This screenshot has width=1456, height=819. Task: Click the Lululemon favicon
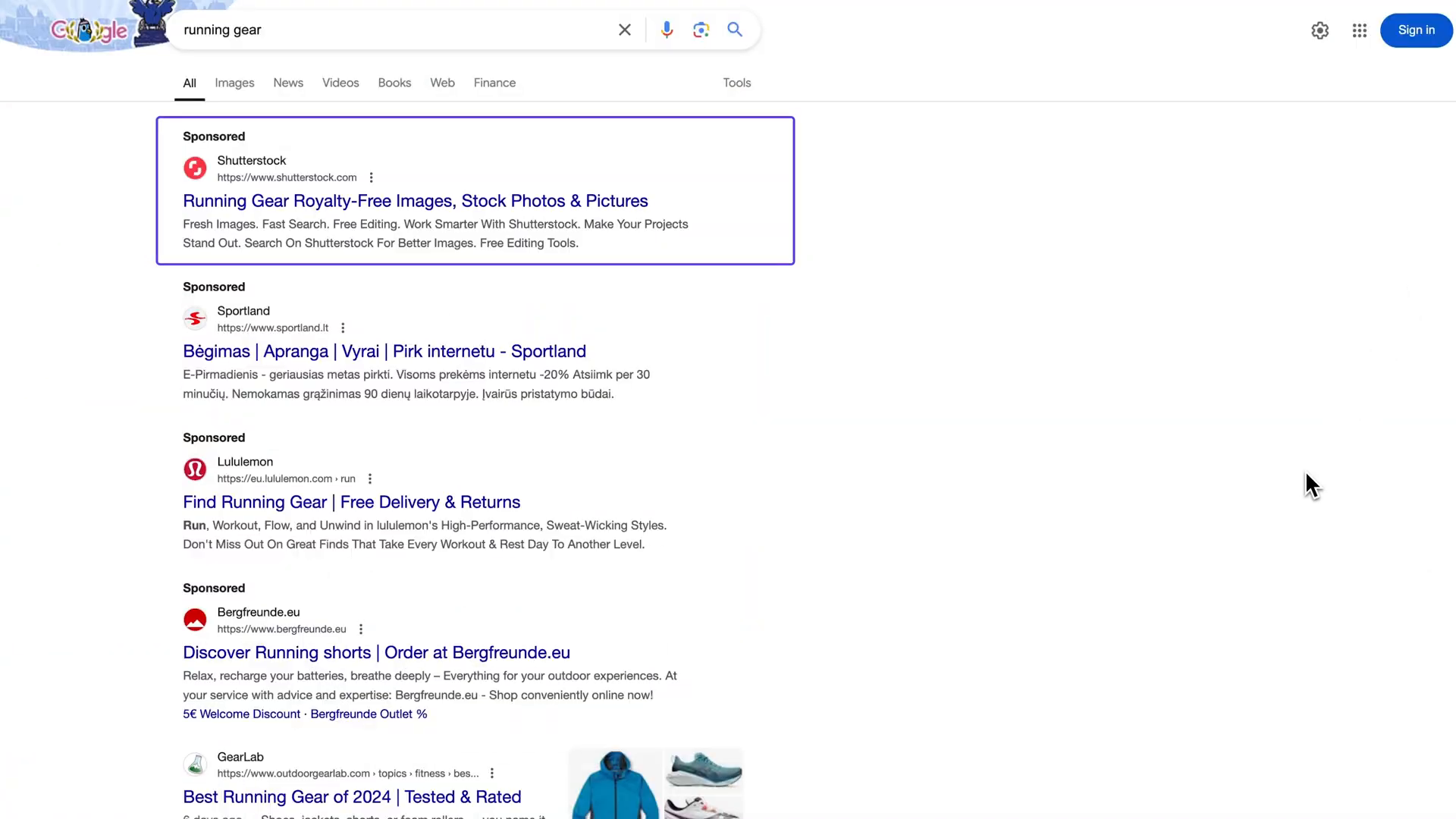[x=195, y=469]
